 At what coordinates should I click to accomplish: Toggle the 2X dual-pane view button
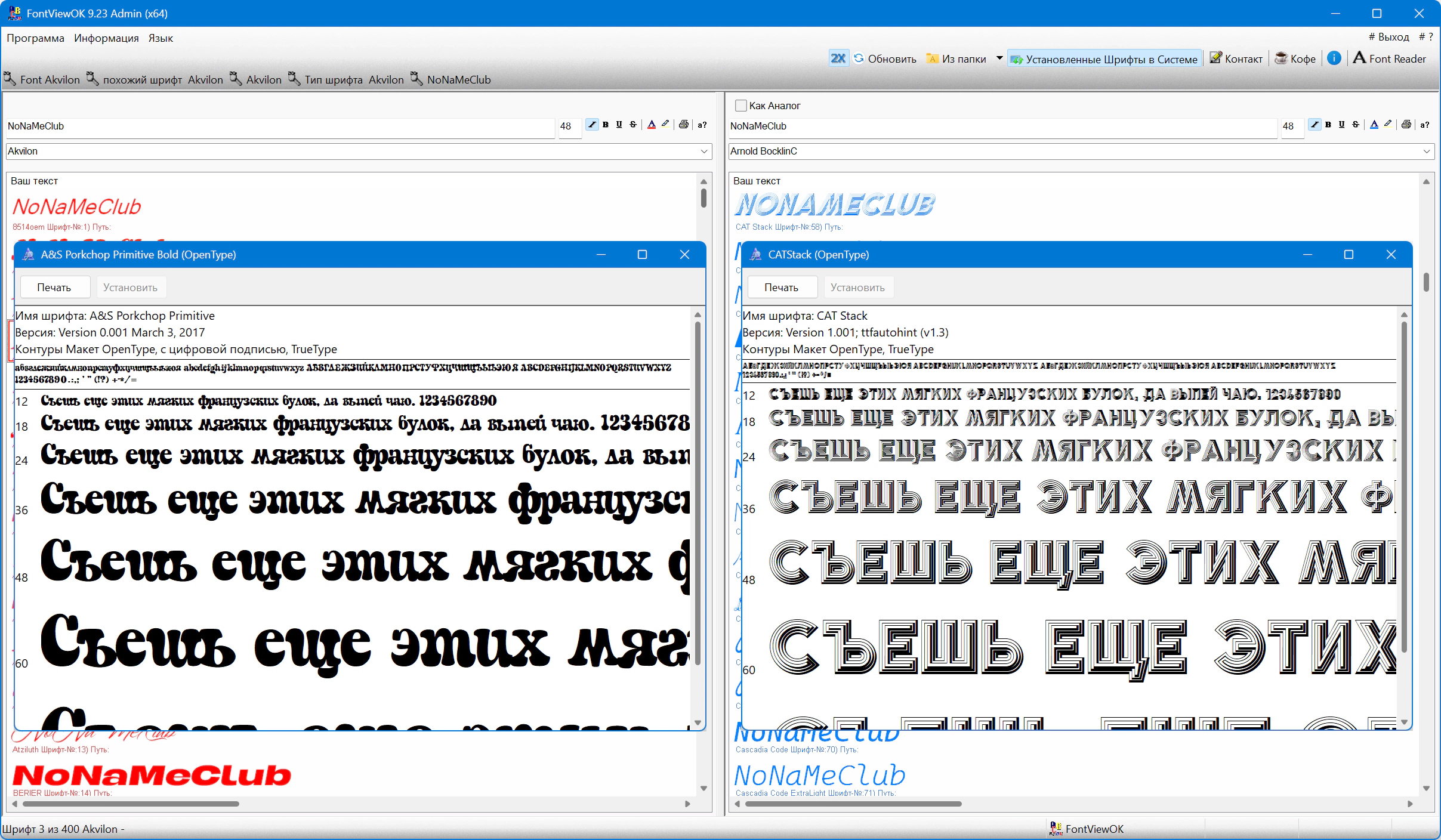(x=838, y=58)
